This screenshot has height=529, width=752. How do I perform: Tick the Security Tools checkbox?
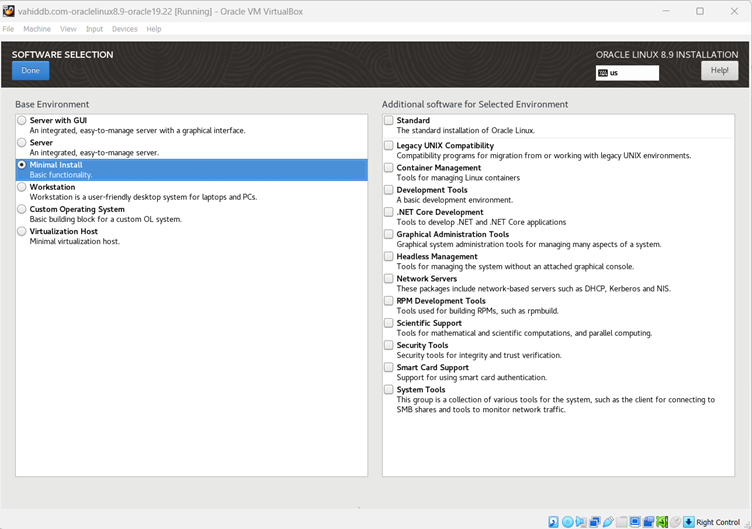point(389,345)
